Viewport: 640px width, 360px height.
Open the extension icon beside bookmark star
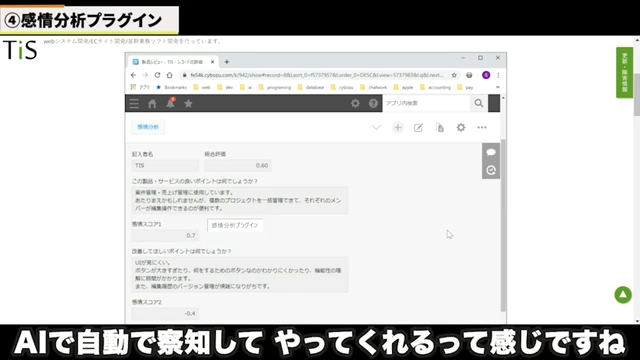coord(469,75)
